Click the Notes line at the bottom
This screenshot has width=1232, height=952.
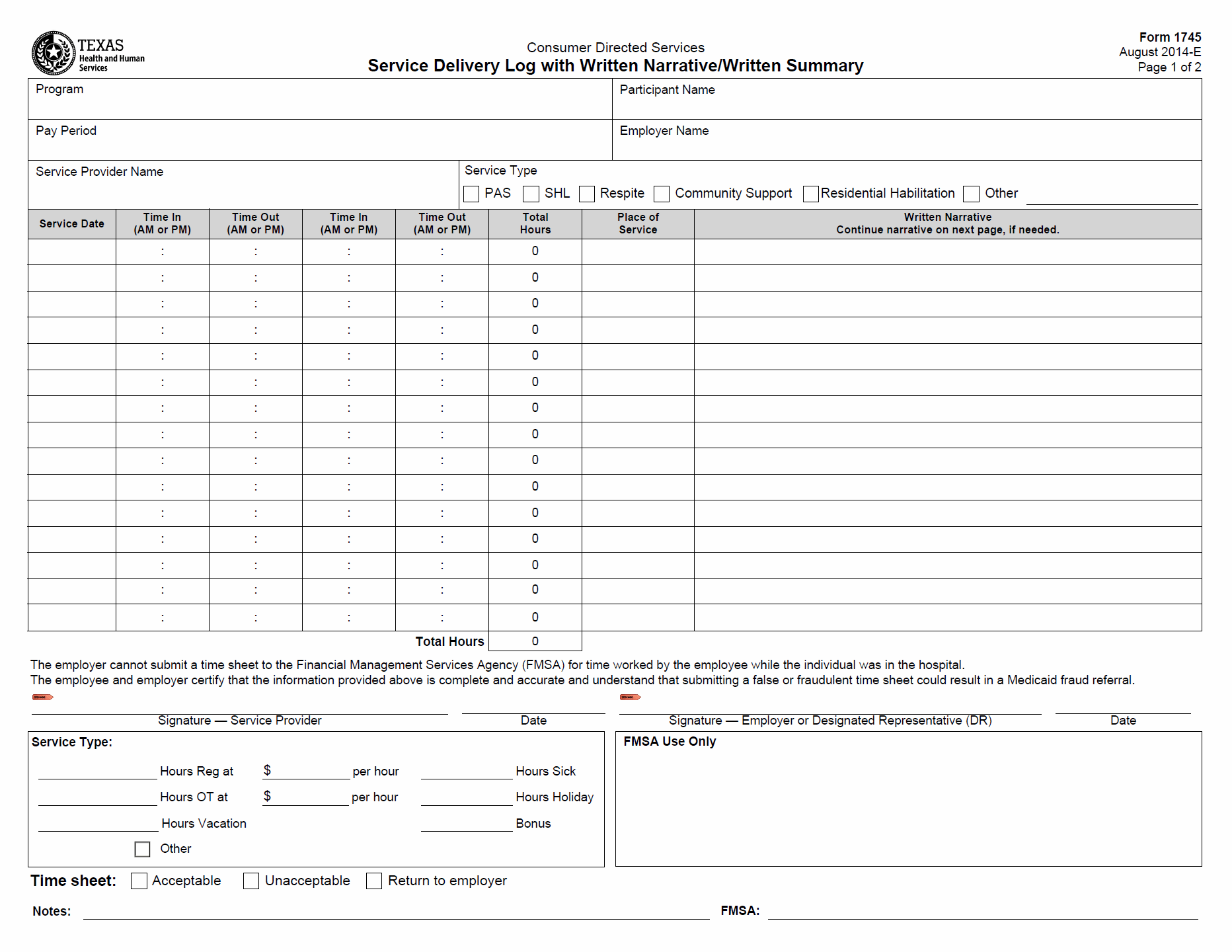pos(397,912)
